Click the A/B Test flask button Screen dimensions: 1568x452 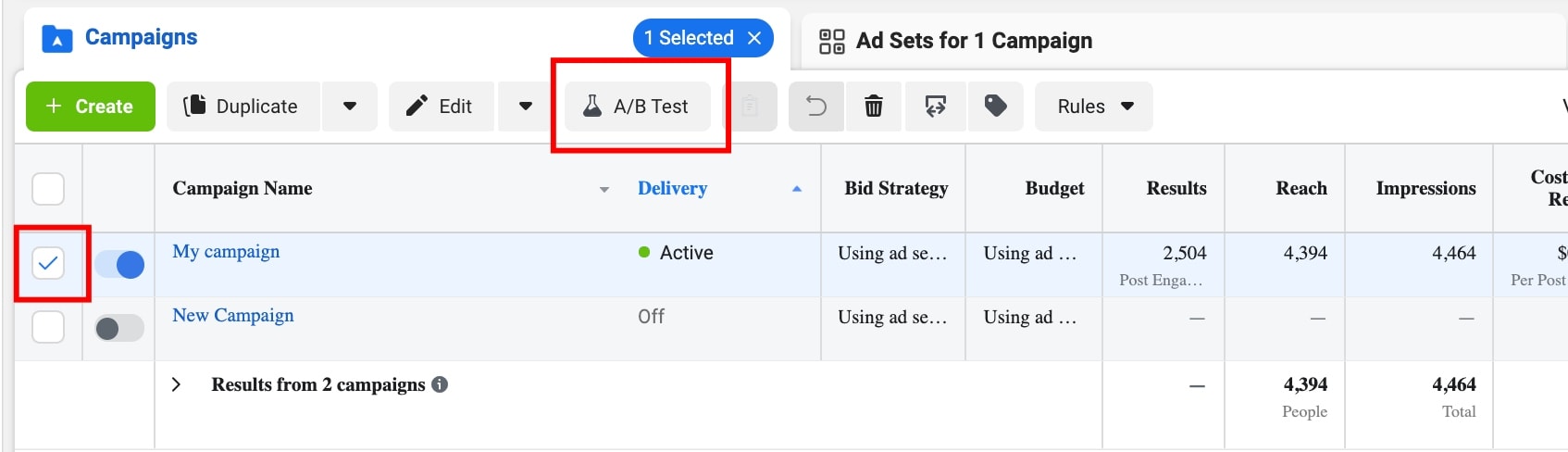click(x=637, y=107)
